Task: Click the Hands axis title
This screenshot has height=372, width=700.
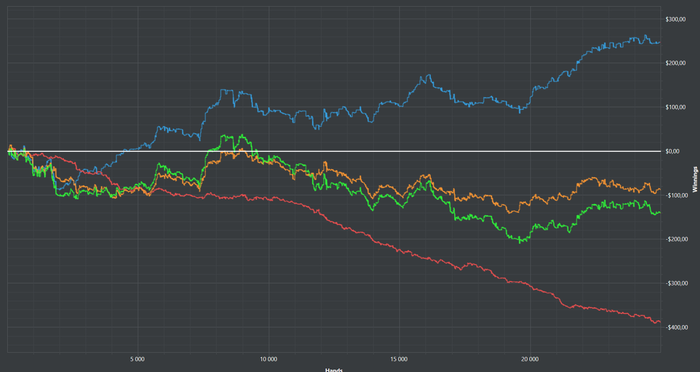Action: [x=334, y=370]
